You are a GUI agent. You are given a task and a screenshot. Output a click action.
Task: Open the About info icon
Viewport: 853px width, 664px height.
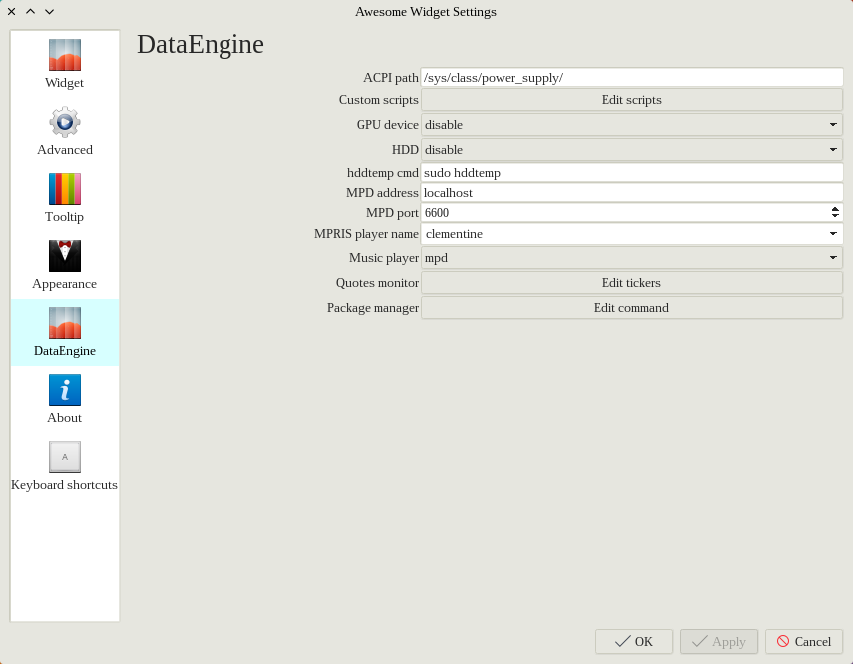click(x=65, y=390)
